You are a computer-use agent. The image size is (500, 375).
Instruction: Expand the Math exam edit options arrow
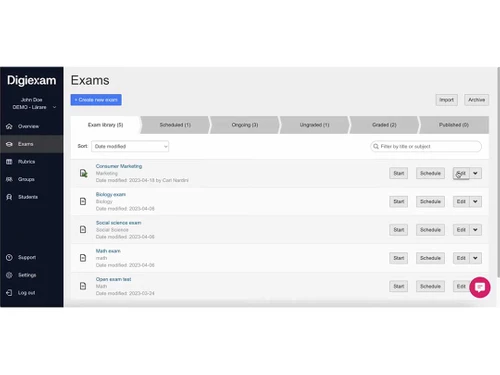click(x=475, y=258)
